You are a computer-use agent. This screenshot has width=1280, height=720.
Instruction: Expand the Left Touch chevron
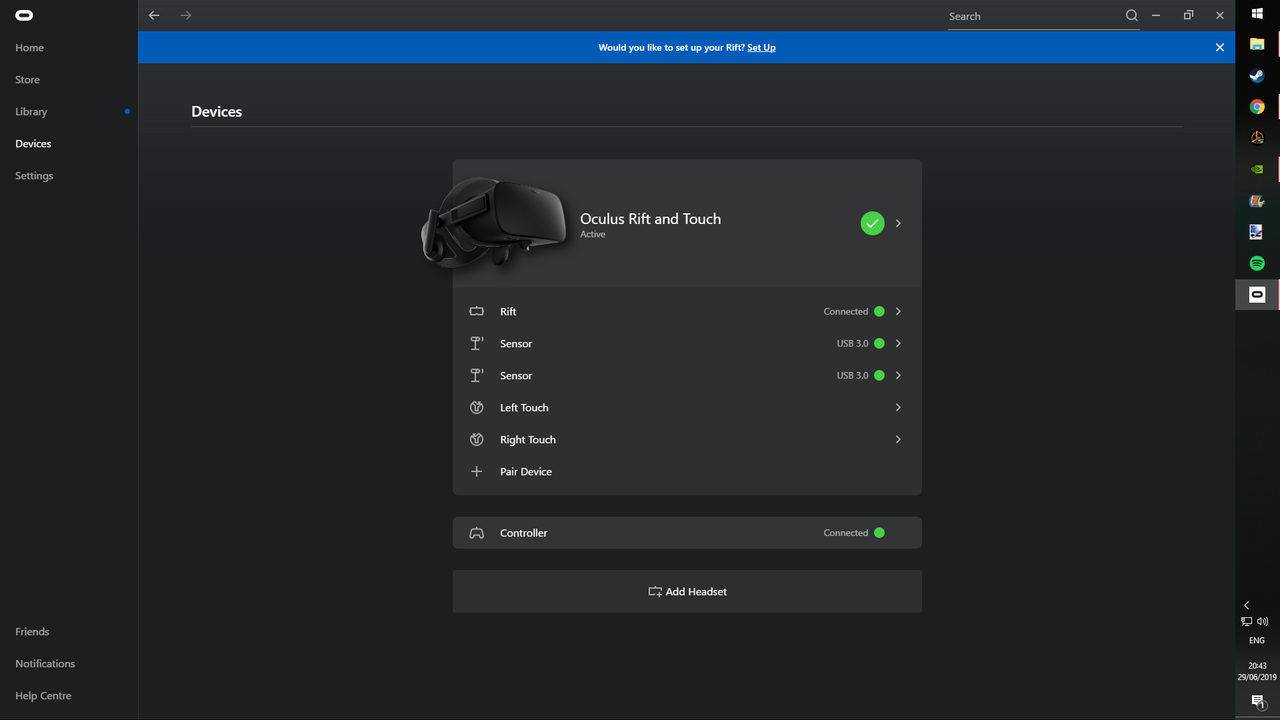898,407
